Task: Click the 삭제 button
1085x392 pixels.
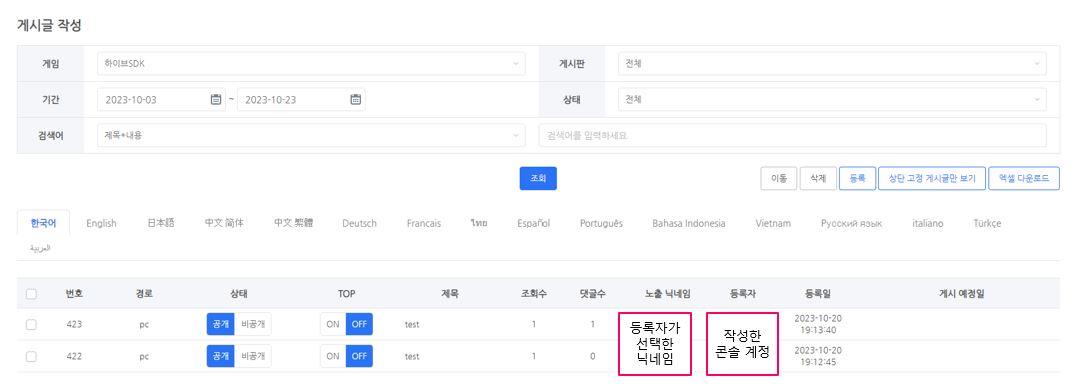Action: click(x=818, y=178)
